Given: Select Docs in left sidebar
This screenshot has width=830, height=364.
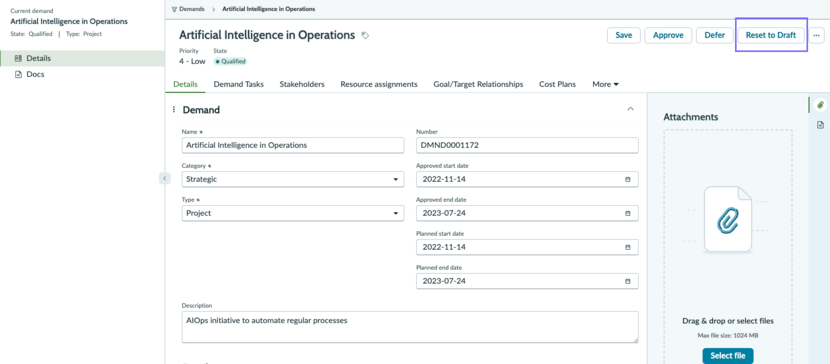Looking at the screenshot, I should point(82,74).
